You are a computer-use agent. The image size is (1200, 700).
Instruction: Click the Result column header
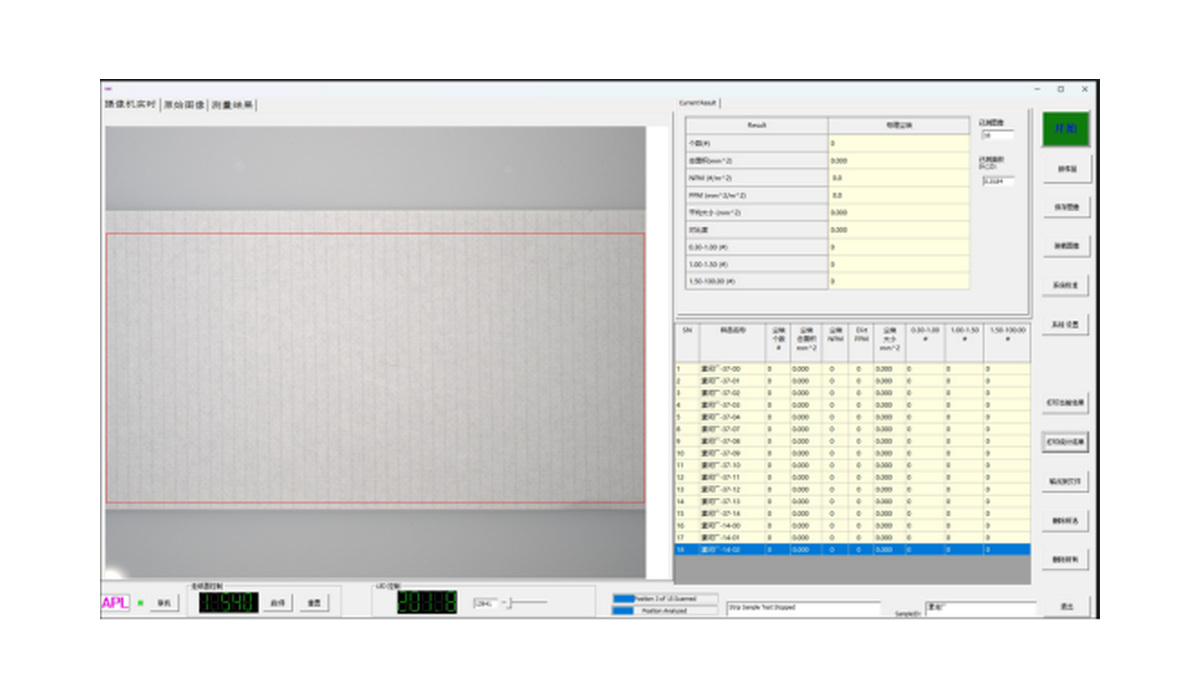pyautogui.click(x=757, y=125)
